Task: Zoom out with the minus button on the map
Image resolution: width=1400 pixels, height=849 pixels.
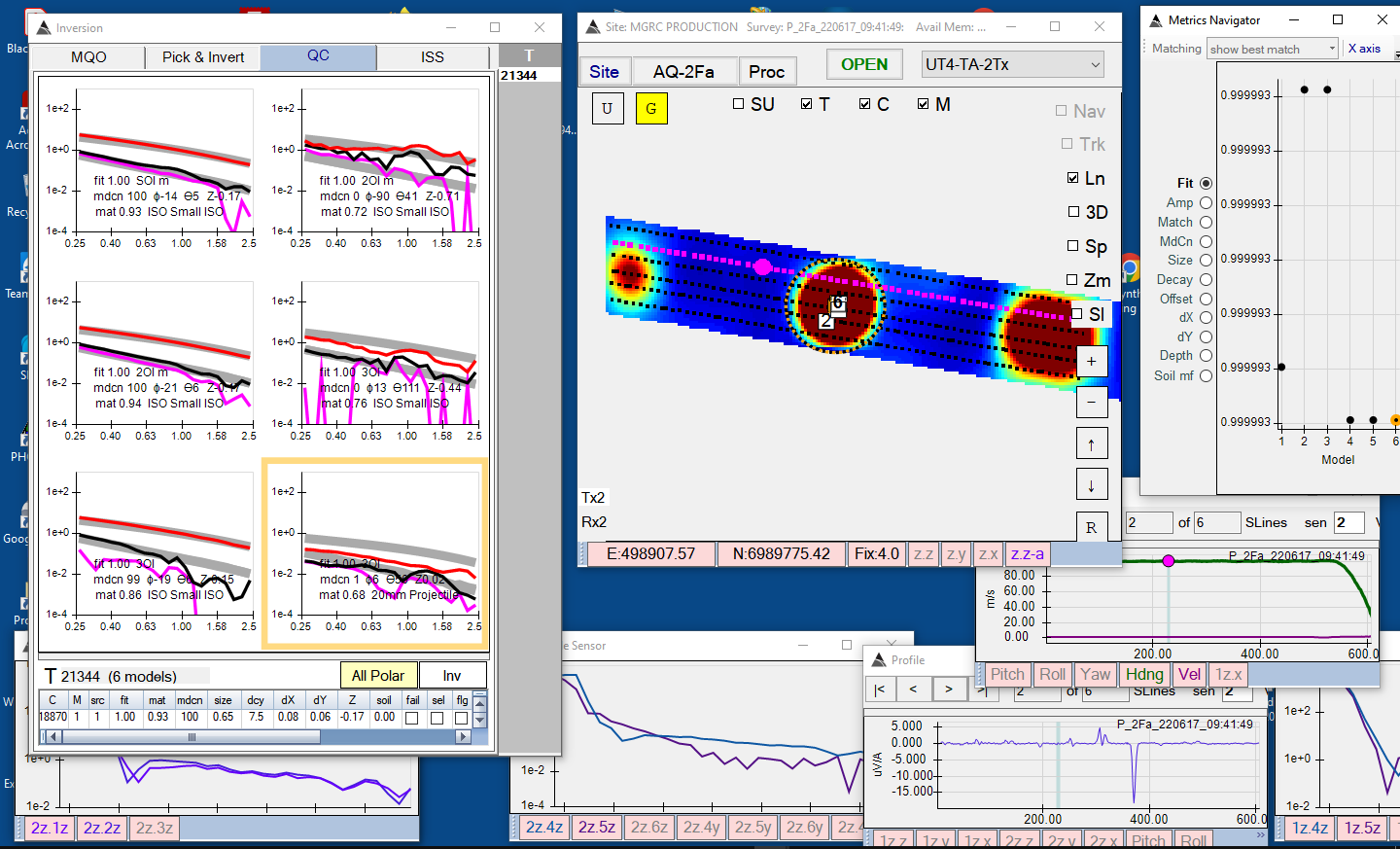Action: point(1091,403)
